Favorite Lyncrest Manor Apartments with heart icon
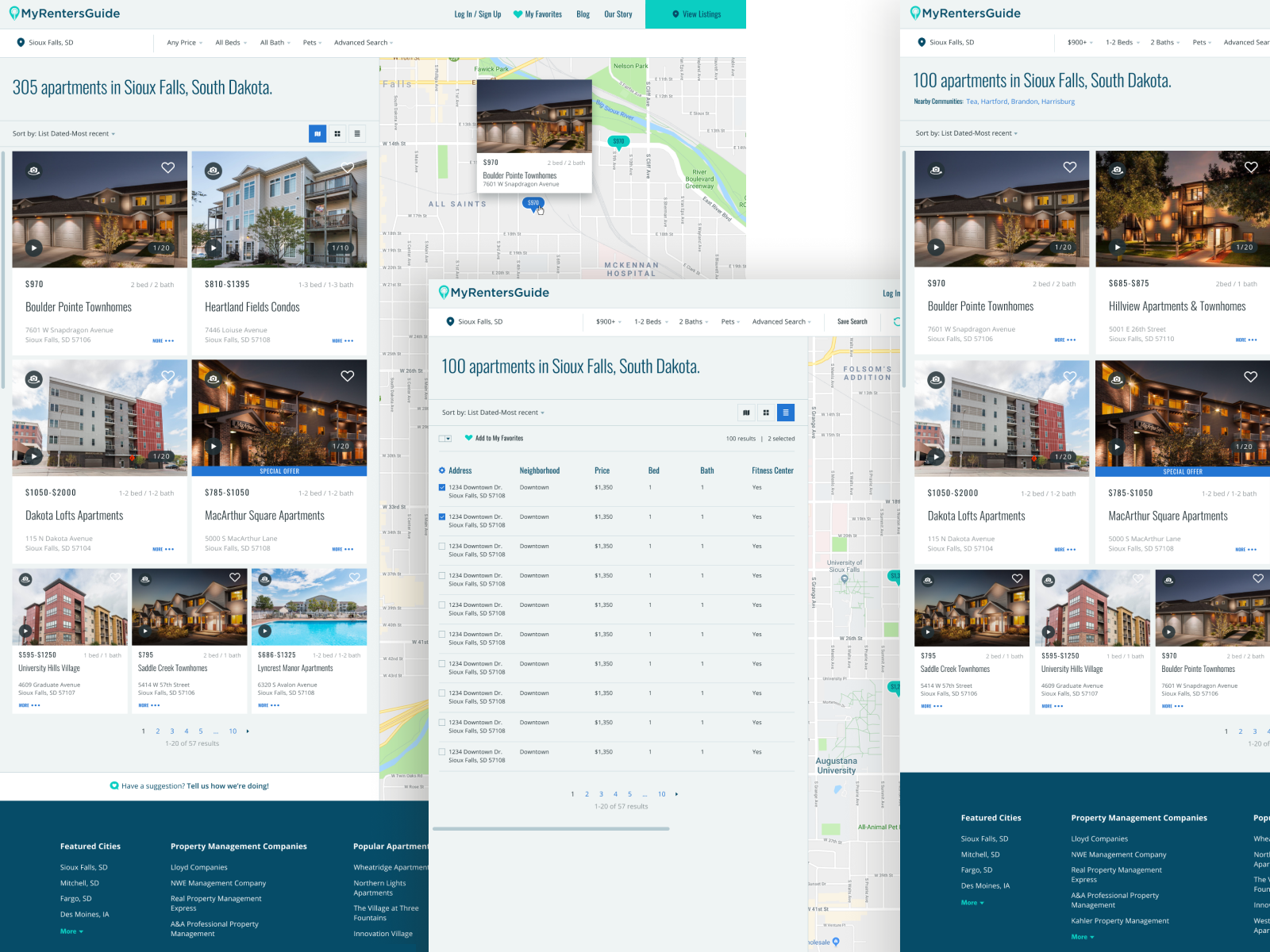The height and width of the screenshot is (952, 1270). (x=354, y=578)
